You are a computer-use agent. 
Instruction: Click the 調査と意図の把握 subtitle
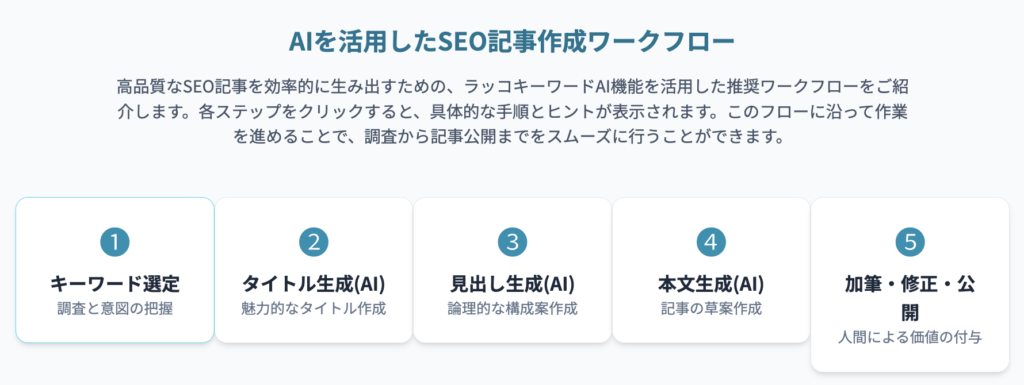(x=115, y=309)
